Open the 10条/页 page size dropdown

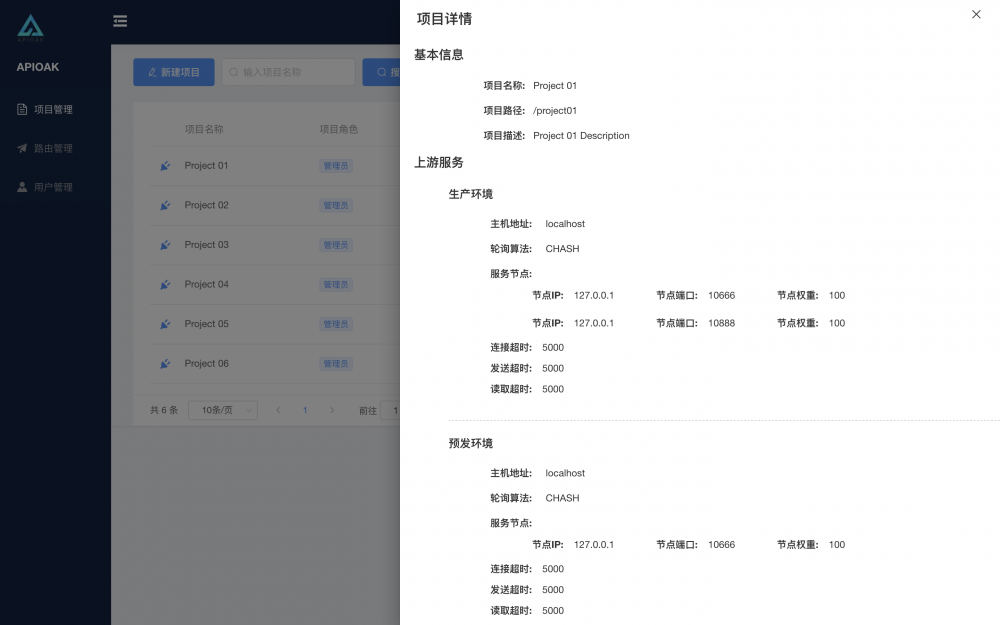221,409
